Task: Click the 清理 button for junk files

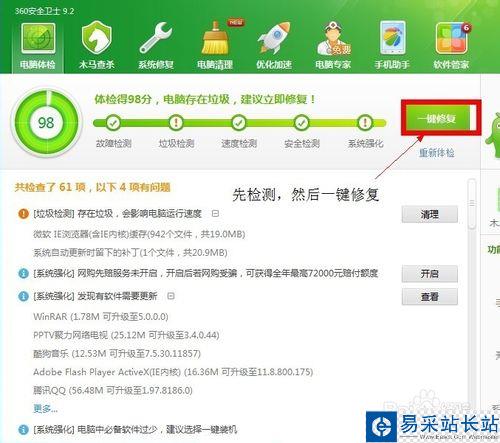Action: pos(430,214)
